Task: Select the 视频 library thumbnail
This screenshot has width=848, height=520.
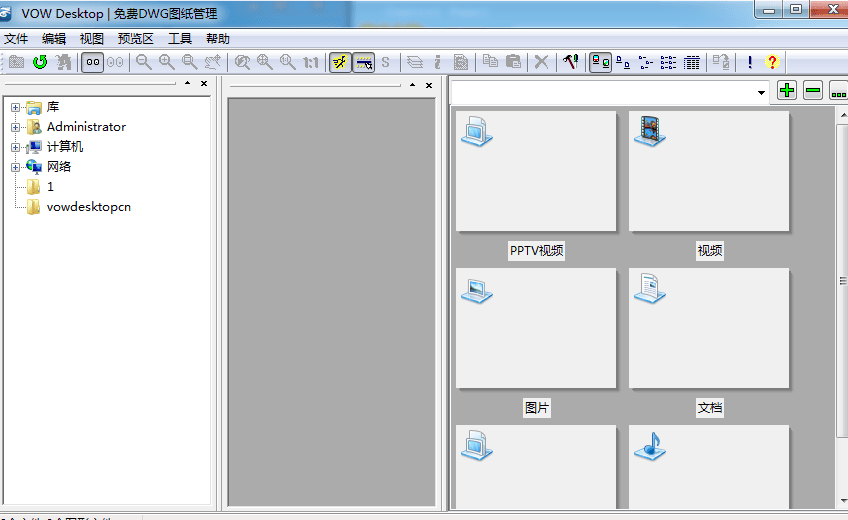Action: point(709,171)
